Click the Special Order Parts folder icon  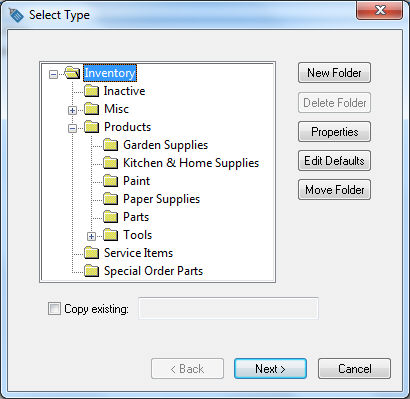coord(91,271)
